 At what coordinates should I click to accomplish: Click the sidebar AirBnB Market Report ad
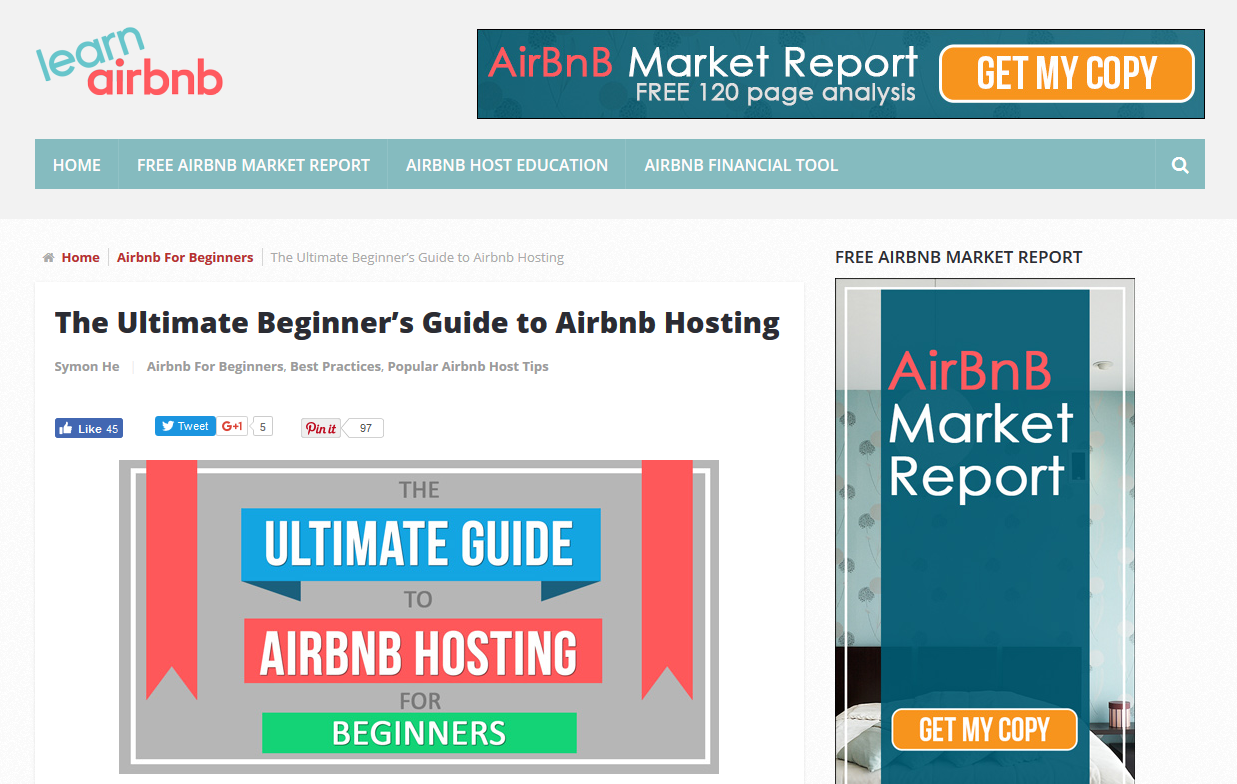(985, 531)
